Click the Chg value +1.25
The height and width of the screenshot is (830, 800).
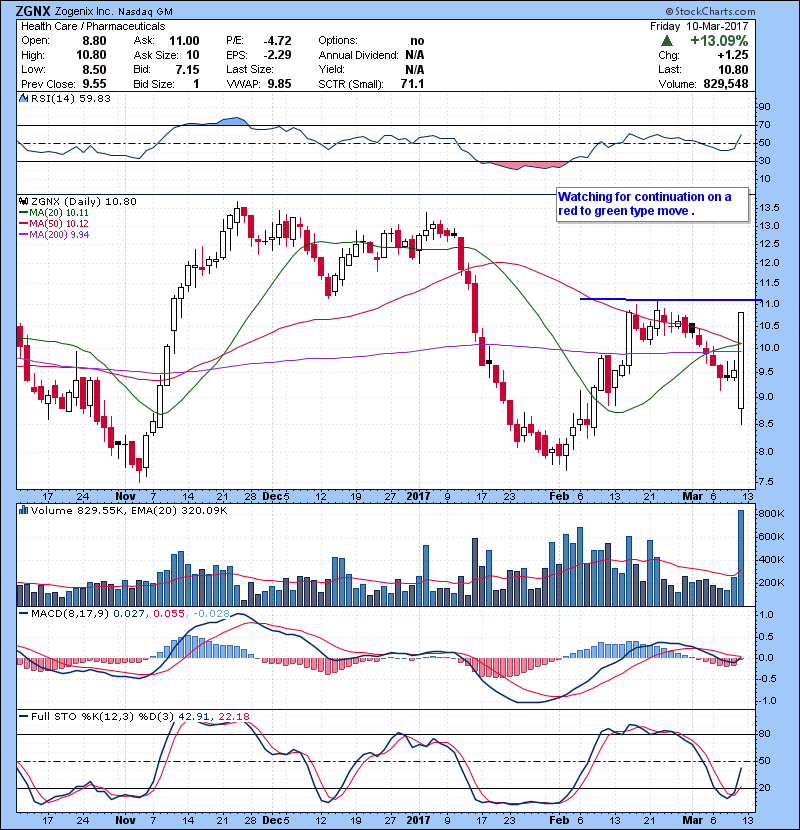click(x=733, y=55)
